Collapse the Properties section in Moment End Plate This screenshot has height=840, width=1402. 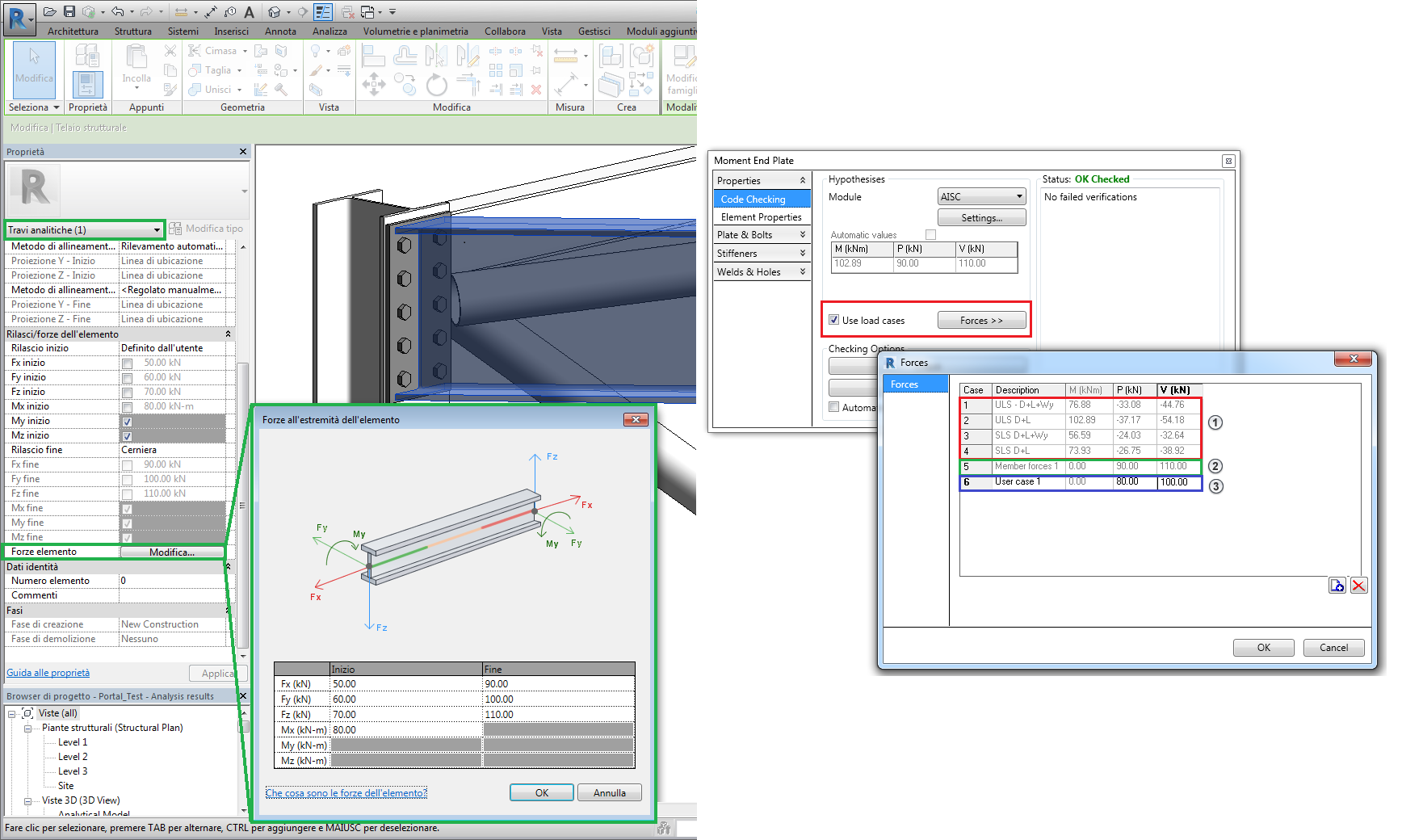click(802, 180)
